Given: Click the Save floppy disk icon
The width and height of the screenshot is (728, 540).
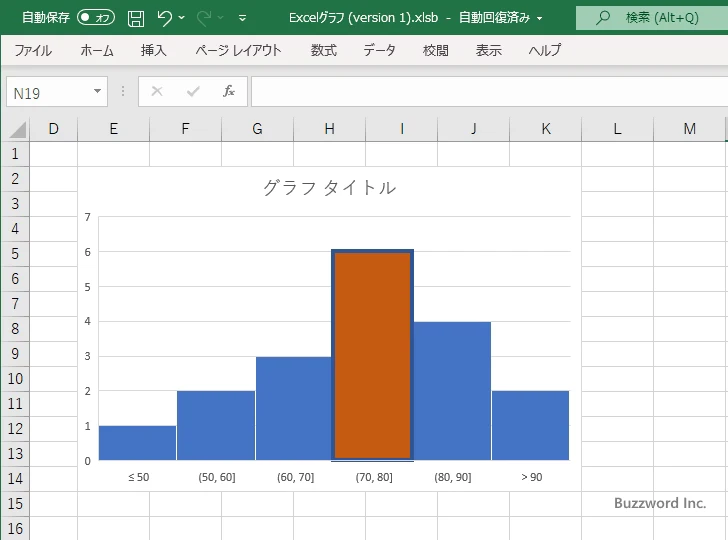Looking at the screenshot, I should (x=136, y=18).
